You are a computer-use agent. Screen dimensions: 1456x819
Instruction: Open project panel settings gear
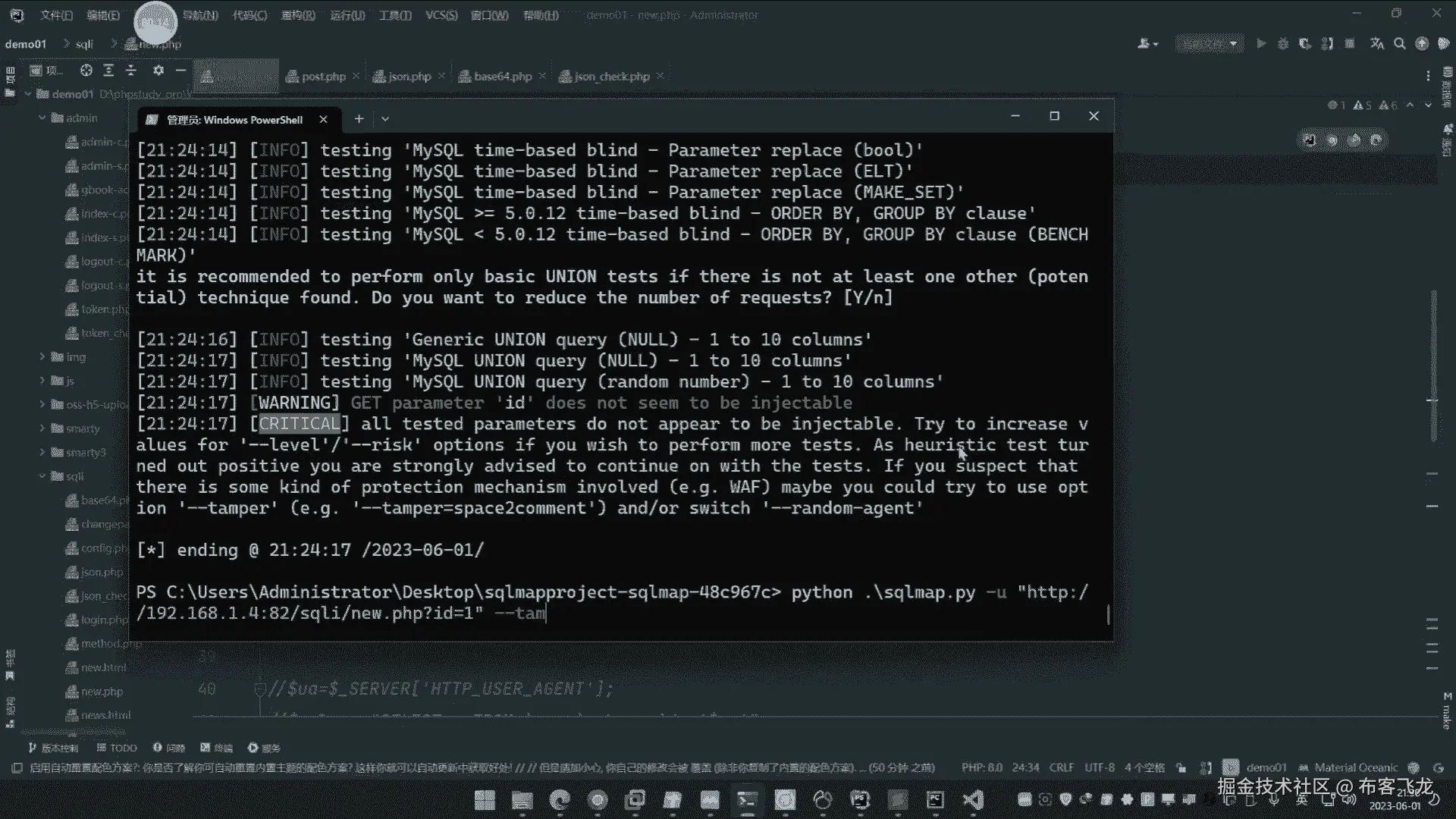[158, 71]
